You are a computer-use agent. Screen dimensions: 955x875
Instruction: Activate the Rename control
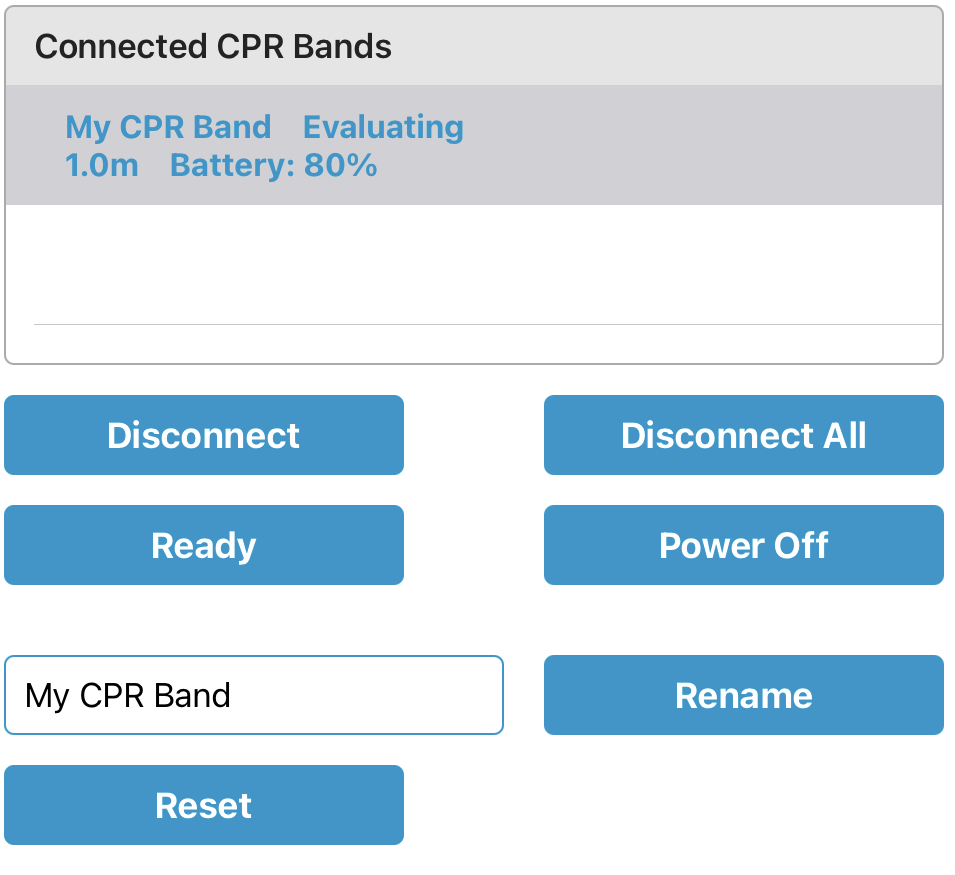pos(743,695)
